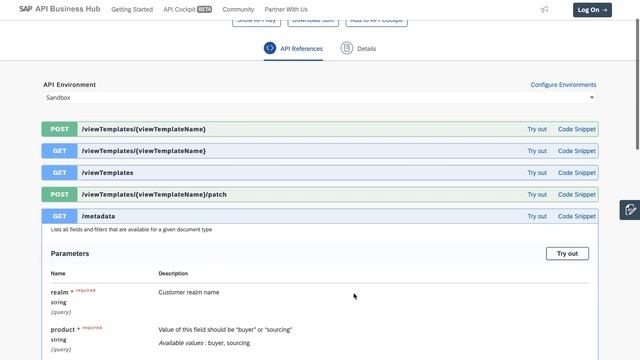Expand the GET /viewTemplates operation
Viewport: 640px width, 360px height.
click(320, 173)
